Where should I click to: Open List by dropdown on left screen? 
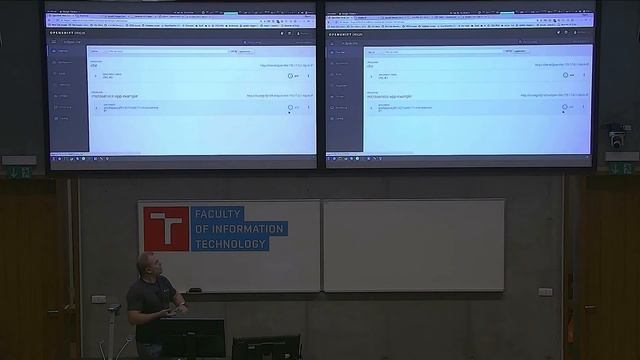[245, 51]
